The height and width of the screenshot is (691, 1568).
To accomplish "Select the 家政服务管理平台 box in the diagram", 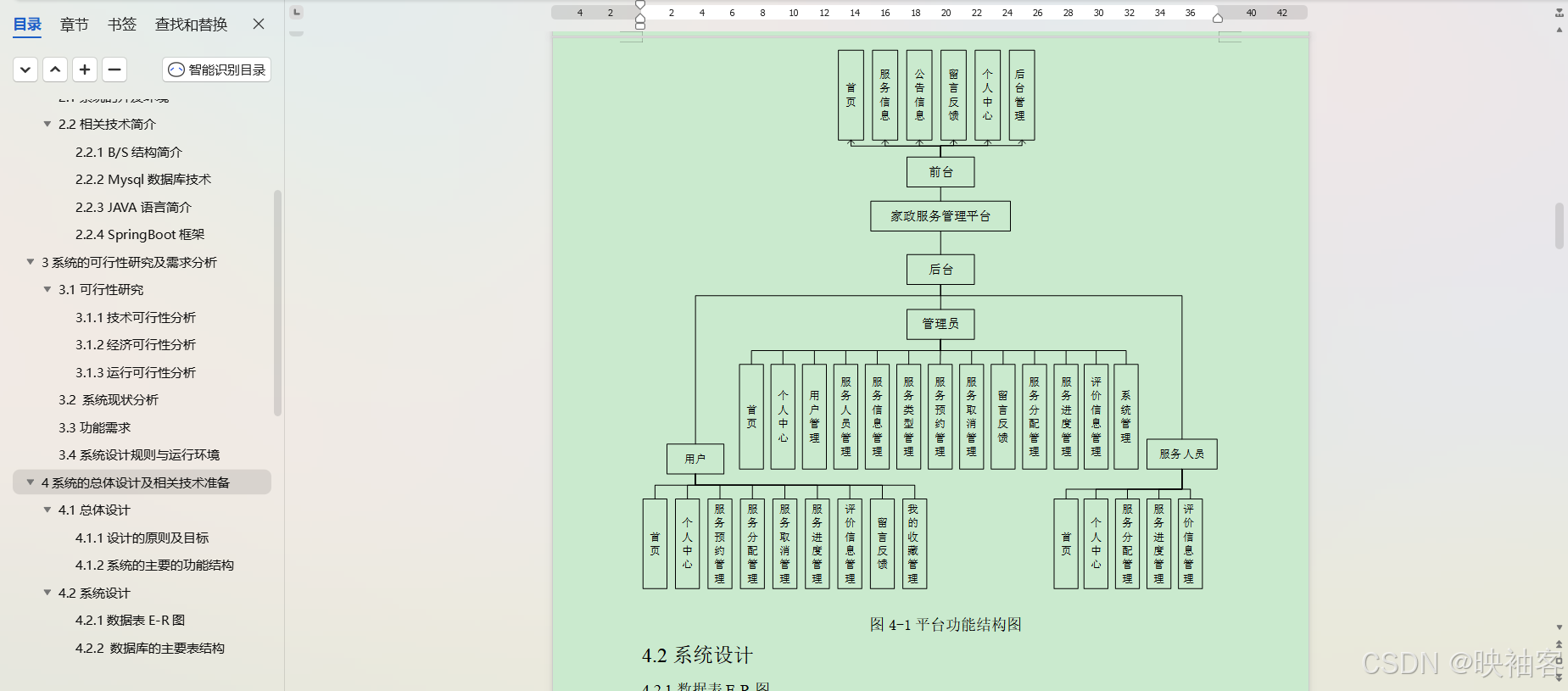I will (x=940, y=216).
